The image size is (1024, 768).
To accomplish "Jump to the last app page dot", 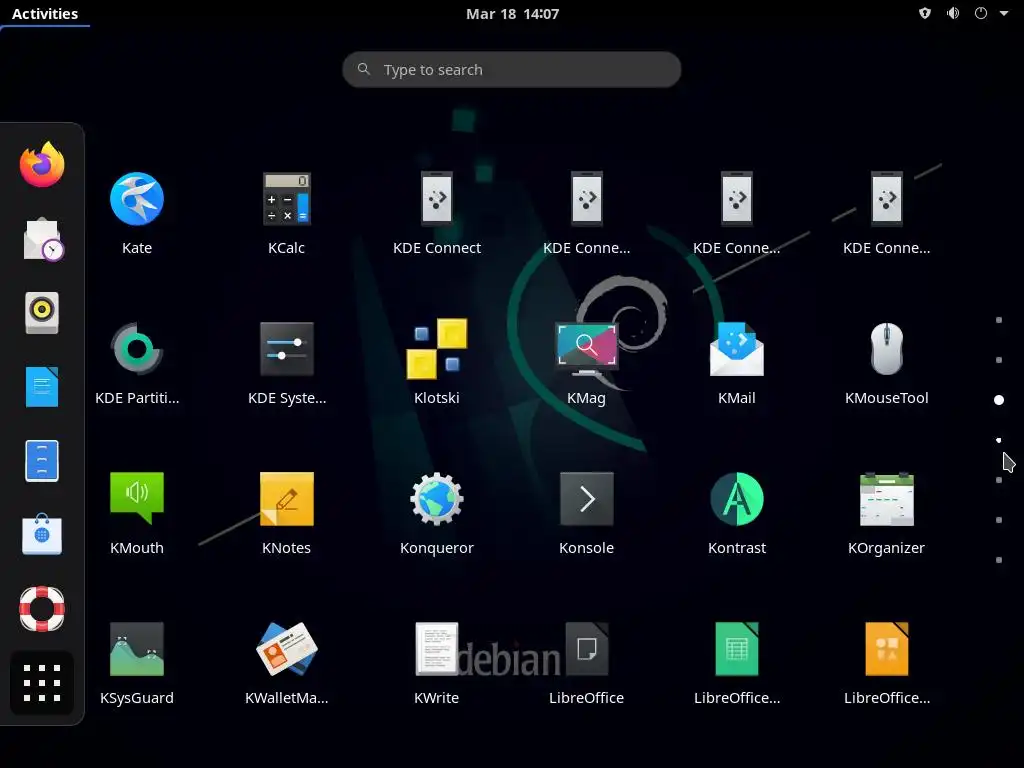I will (x=999, y=560).
